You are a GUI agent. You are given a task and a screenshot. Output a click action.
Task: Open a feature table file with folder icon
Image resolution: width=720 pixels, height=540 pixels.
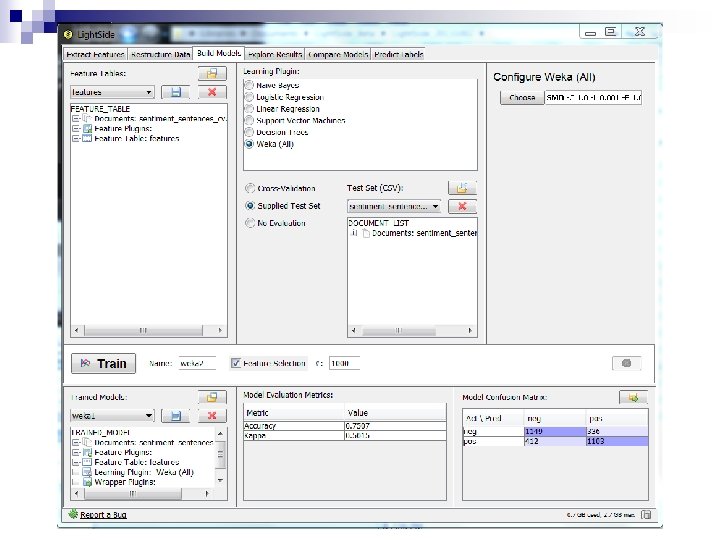(212, 73)
